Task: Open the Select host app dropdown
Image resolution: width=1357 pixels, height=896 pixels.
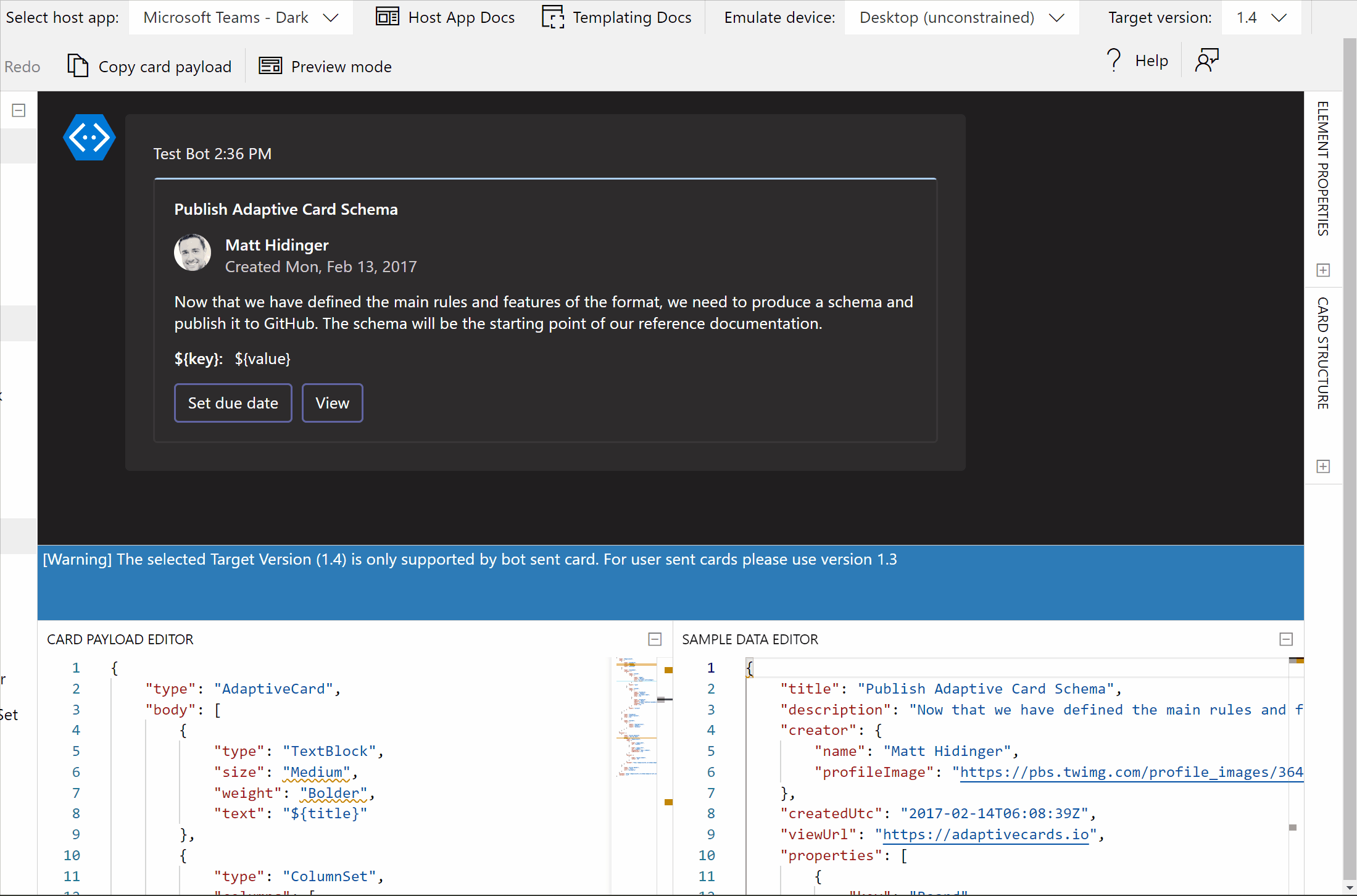Action: point(239,17)
